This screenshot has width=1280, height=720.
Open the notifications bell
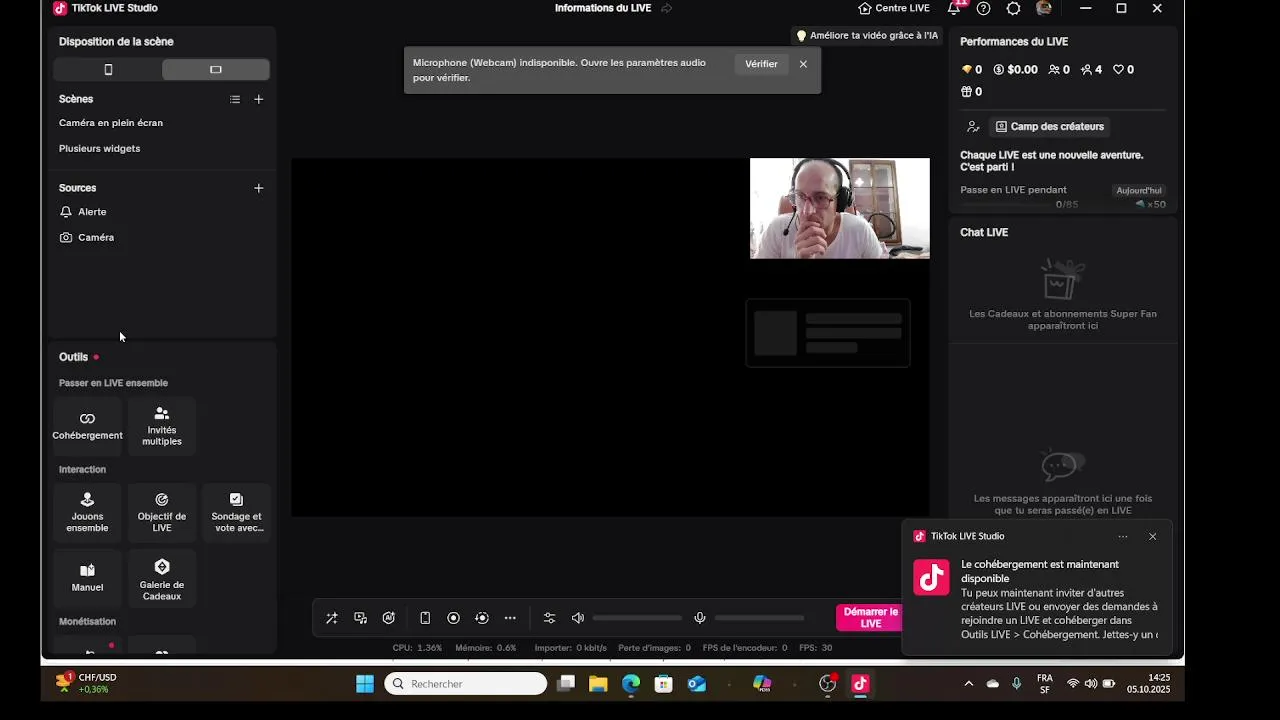click(x=954, y=8)
